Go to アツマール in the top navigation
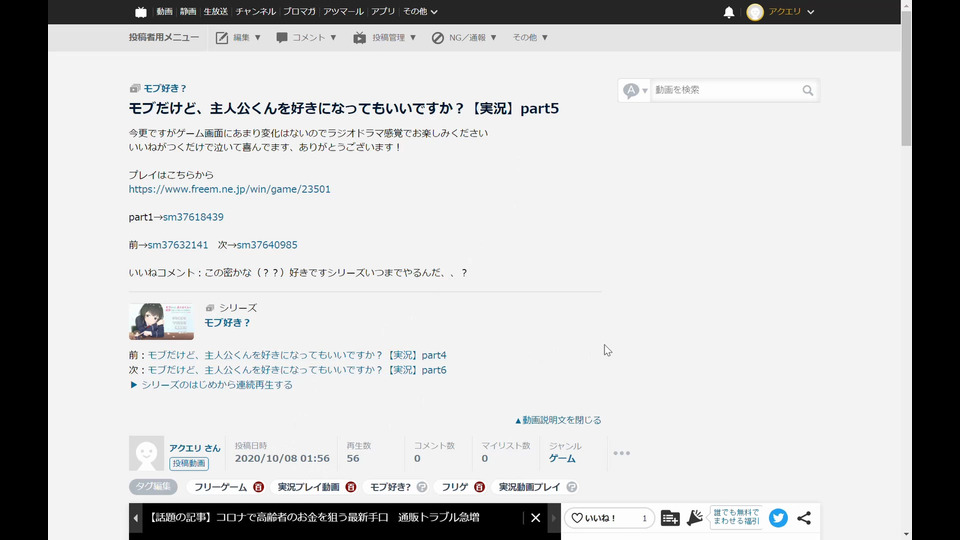Viewport: 960px width, 540px height. (x=343, y=12)
